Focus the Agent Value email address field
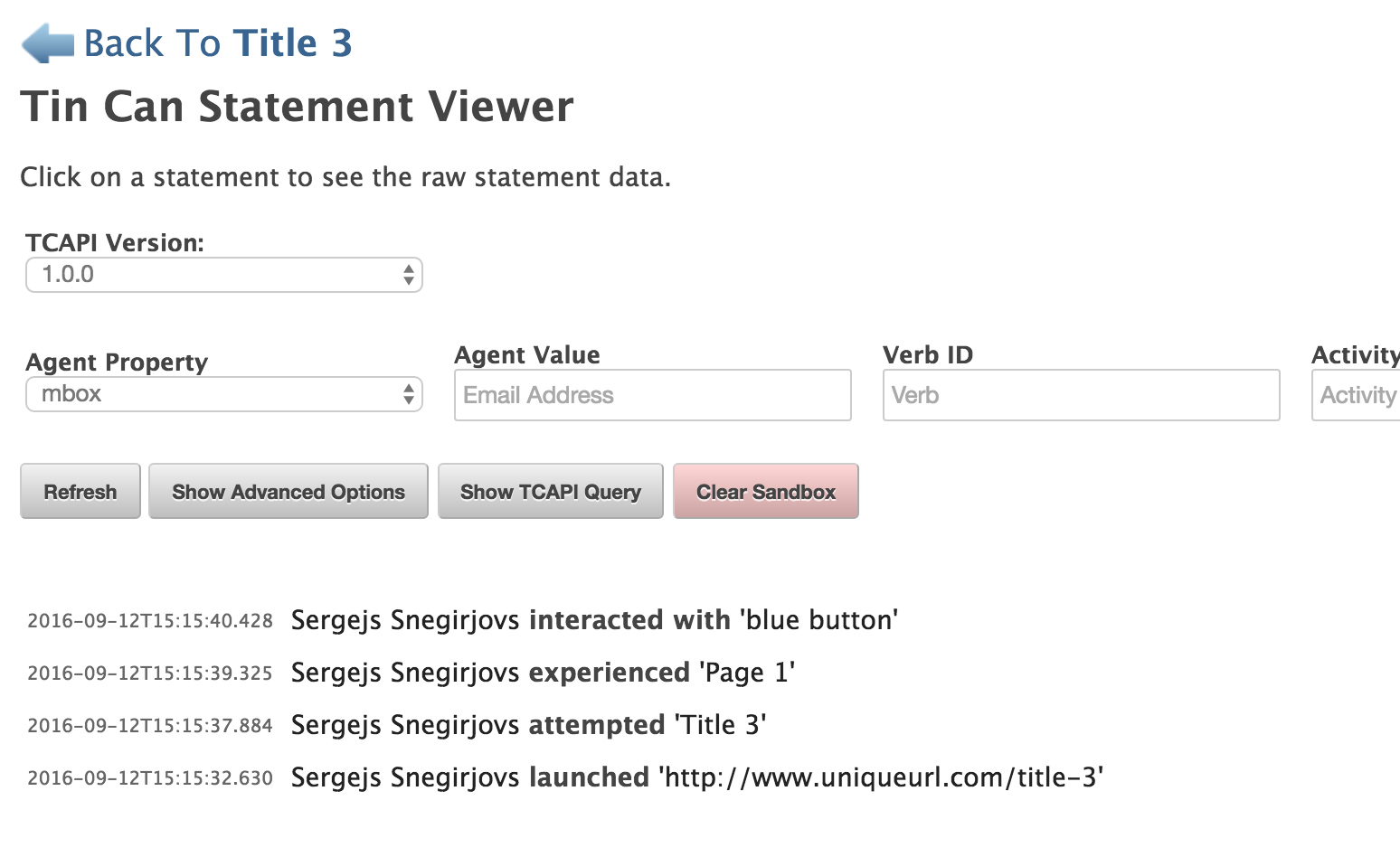The height and width of the screenshot is (857, 1400). click(653, 395)
